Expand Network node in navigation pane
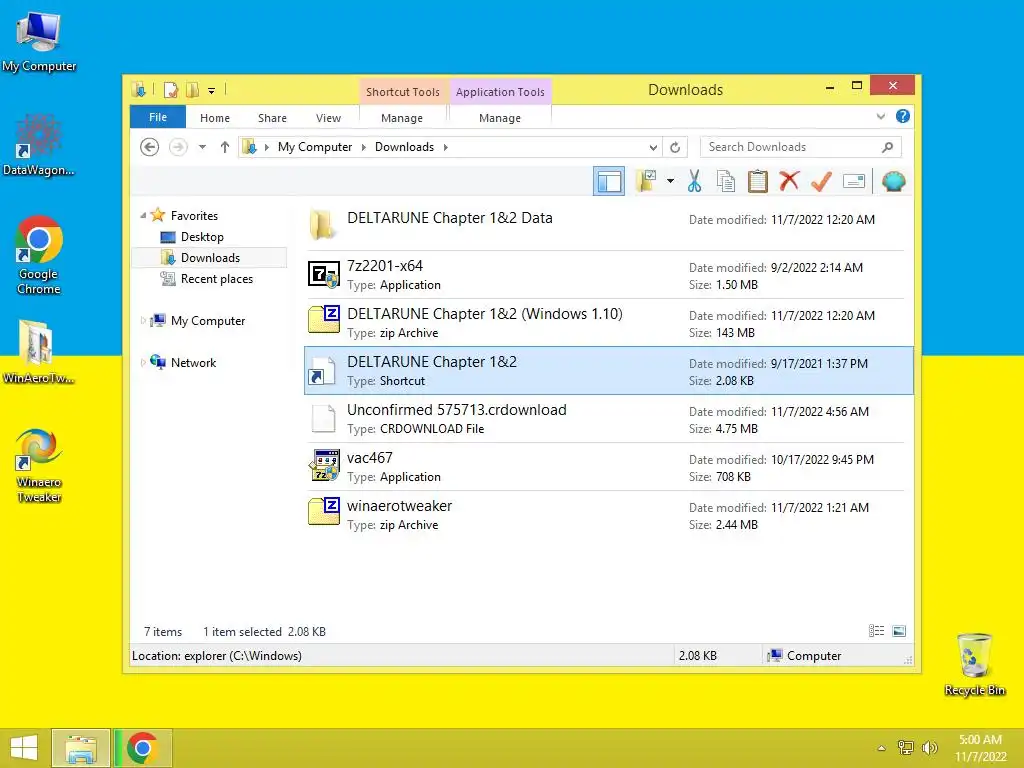Screen dimensions: 1024x768 coord(143,362)
